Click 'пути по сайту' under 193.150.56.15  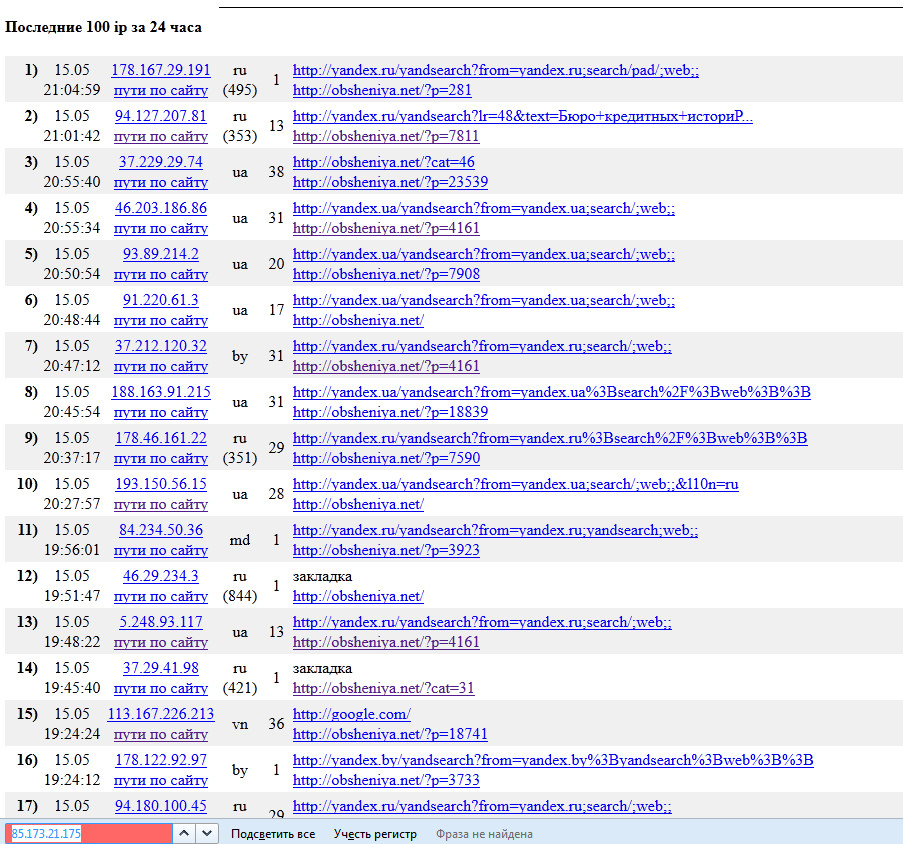(161, 505)
